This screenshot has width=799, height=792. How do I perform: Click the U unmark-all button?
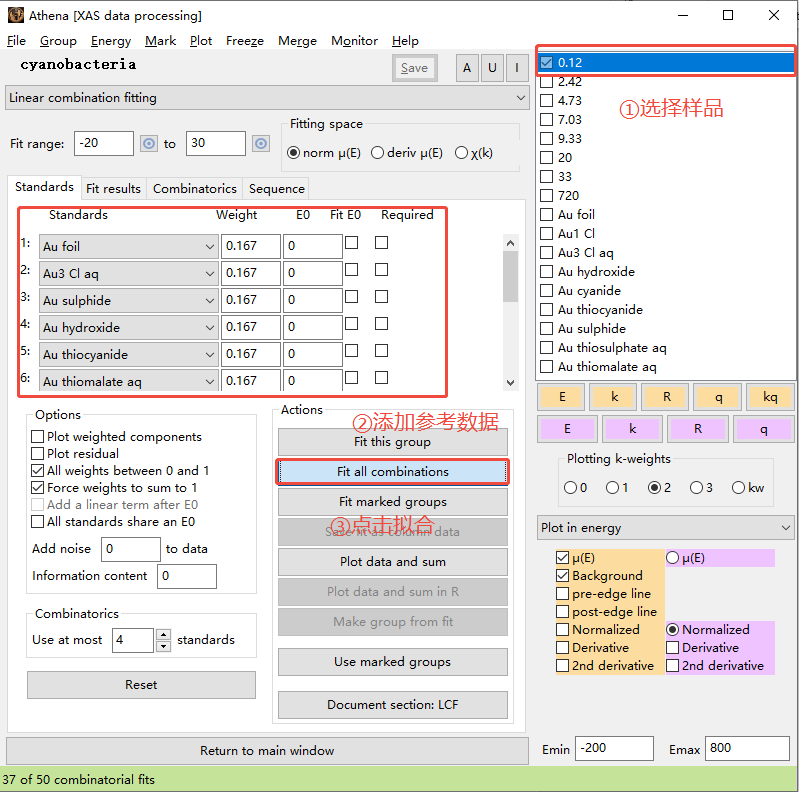point(492,68)
